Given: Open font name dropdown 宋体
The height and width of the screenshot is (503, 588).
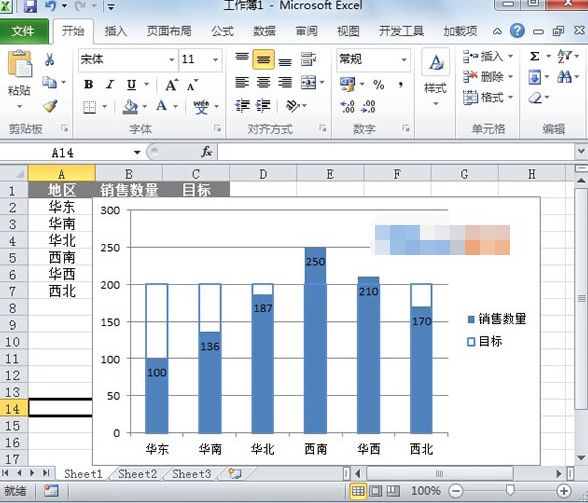Looking at the screenshot, I should tap(171, 60).
